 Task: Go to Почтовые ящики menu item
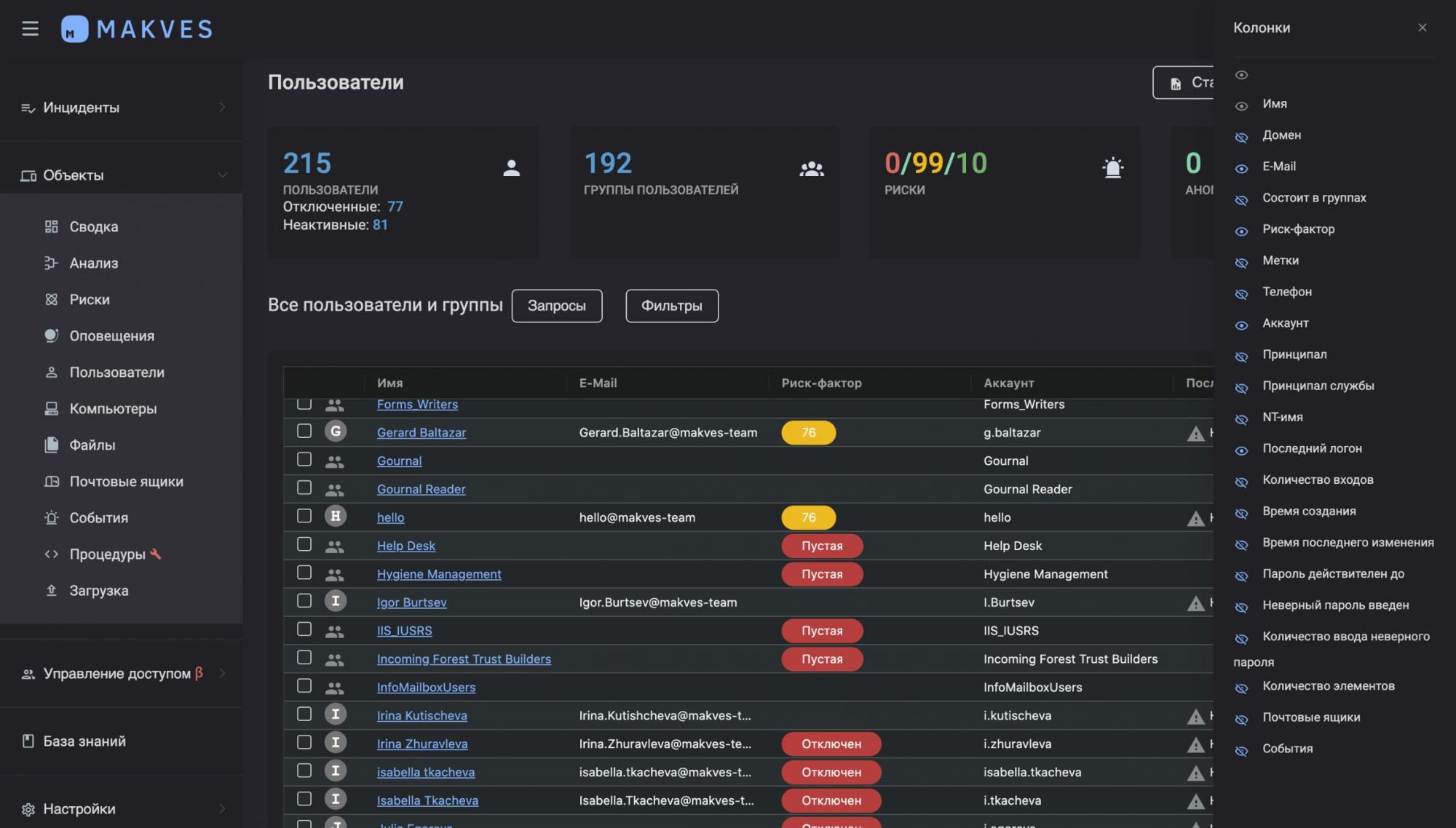pyautogui.click(x=126, y=482)
